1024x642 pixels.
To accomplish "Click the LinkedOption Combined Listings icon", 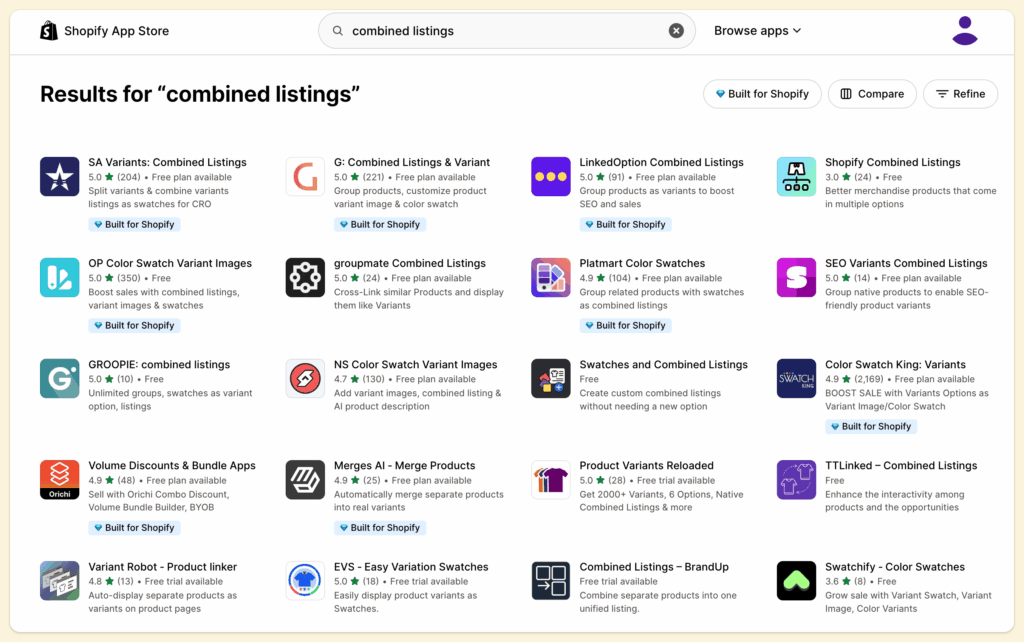I will (551, 177).
